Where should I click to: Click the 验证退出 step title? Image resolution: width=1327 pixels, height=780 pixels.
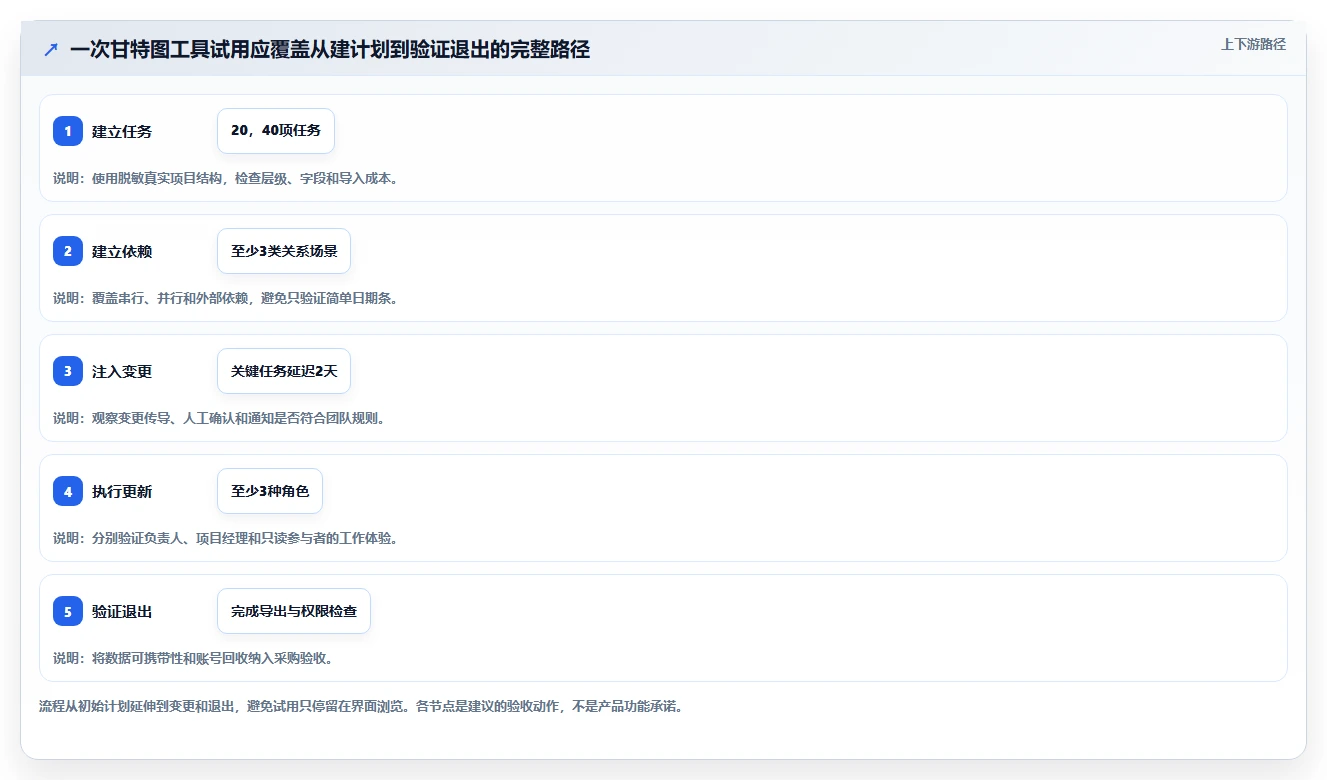pyautogui.click(x=122, y=611)
